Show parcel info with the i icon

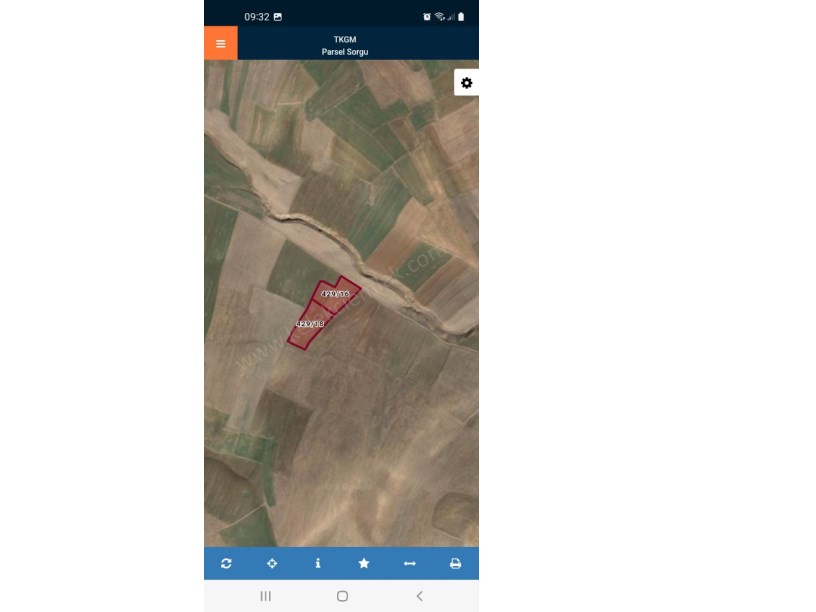tap(318, 564)
